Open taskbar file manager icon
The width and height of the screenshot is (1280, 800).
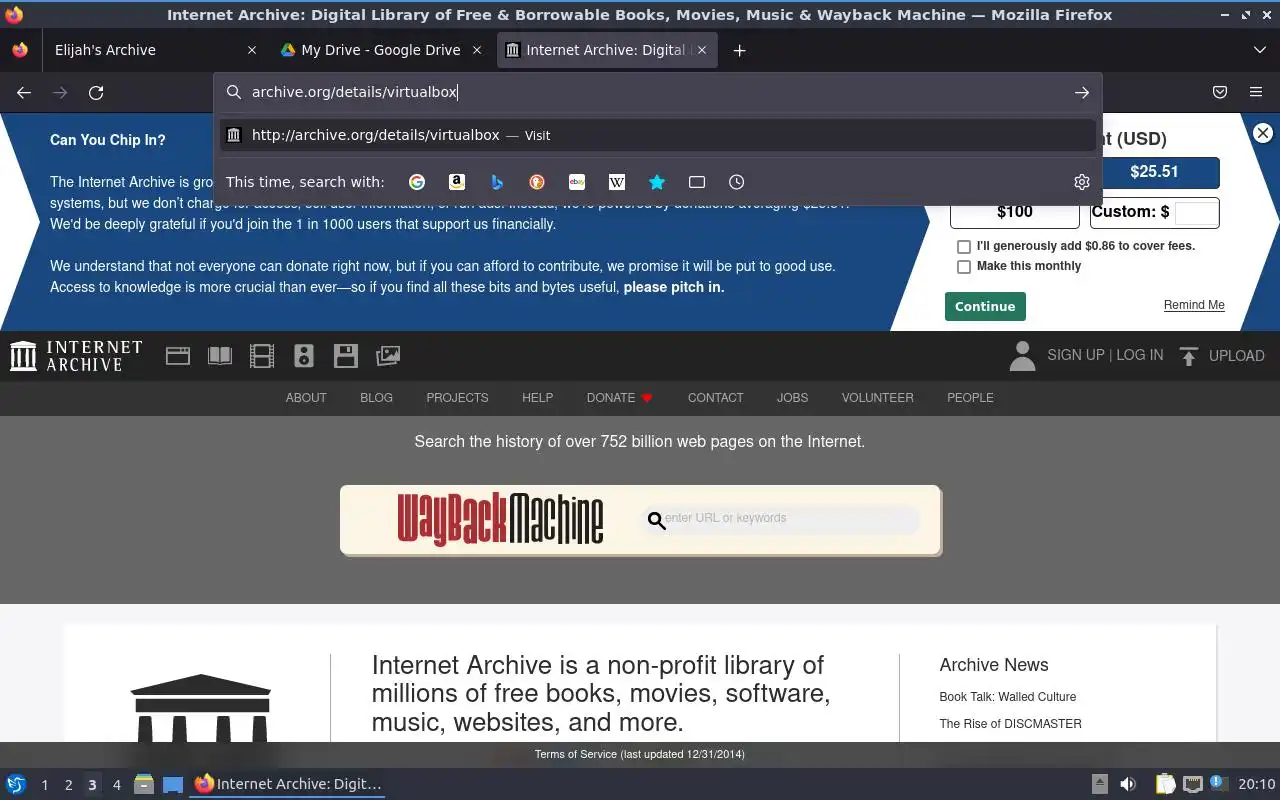click(144, 784)
